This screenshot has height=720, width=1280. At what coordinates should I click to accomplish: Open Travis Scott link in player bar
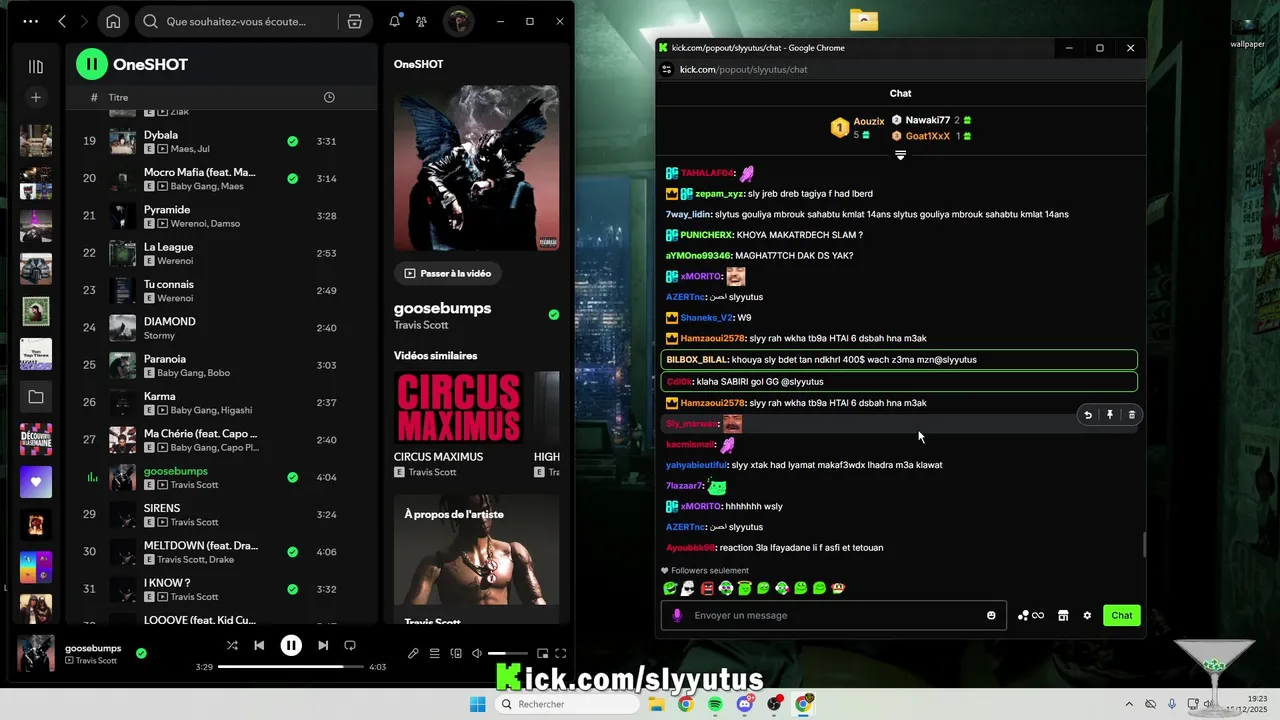(96, 660)
